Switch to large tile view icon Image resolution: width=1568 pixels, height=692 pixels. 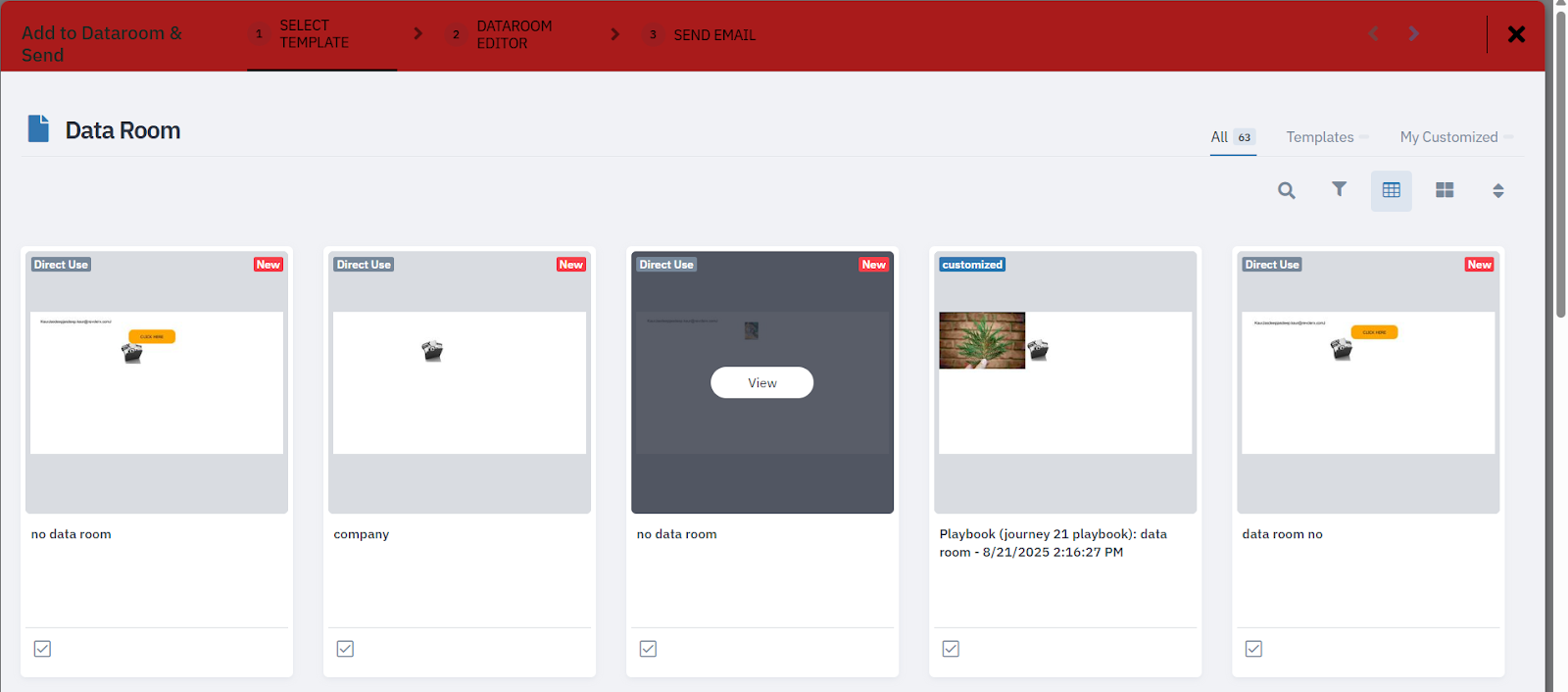(x=1445, y=190)
